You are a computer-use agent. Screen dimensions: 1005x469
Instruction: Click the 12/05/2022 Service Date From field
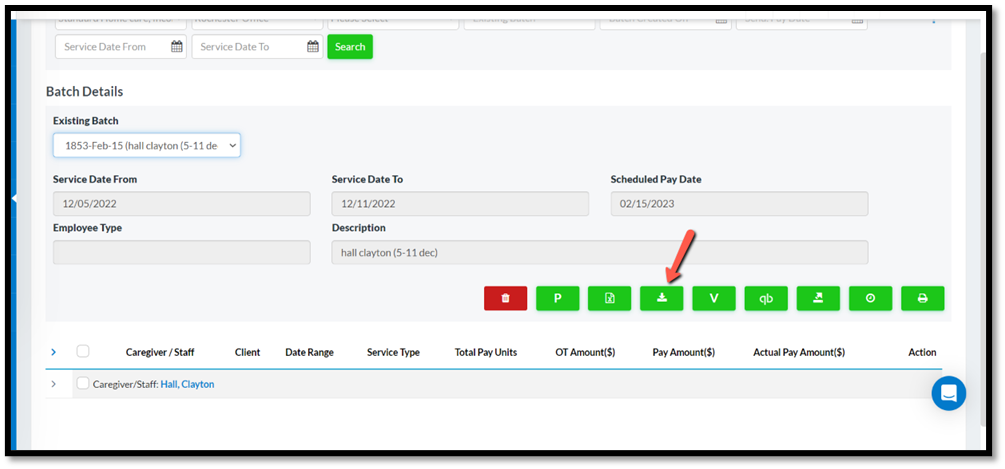click(181, 204)
